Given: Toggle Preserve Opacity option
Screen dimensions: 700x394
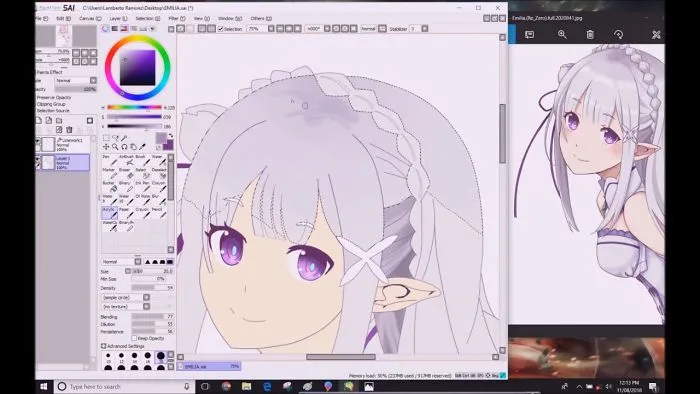Looking at the screenshot, I should [53, 97].
